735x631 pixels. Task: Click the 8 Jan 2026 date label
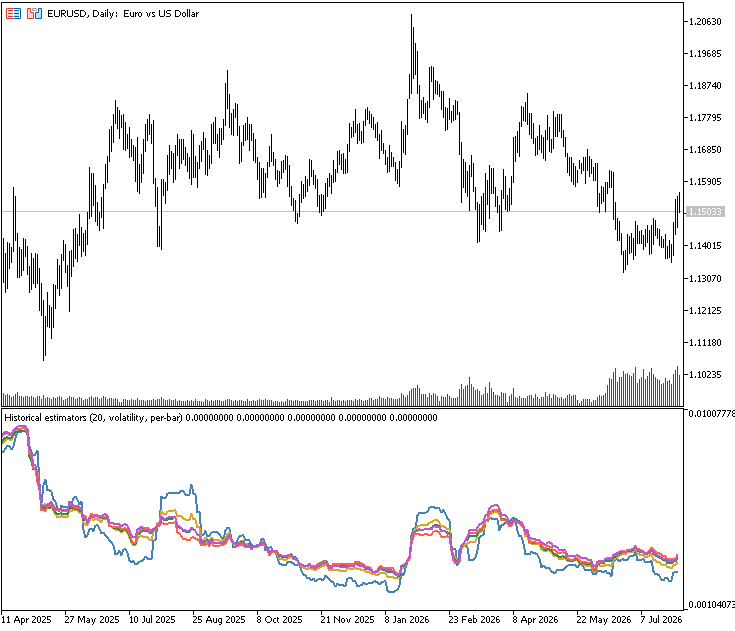pos(407,619)
